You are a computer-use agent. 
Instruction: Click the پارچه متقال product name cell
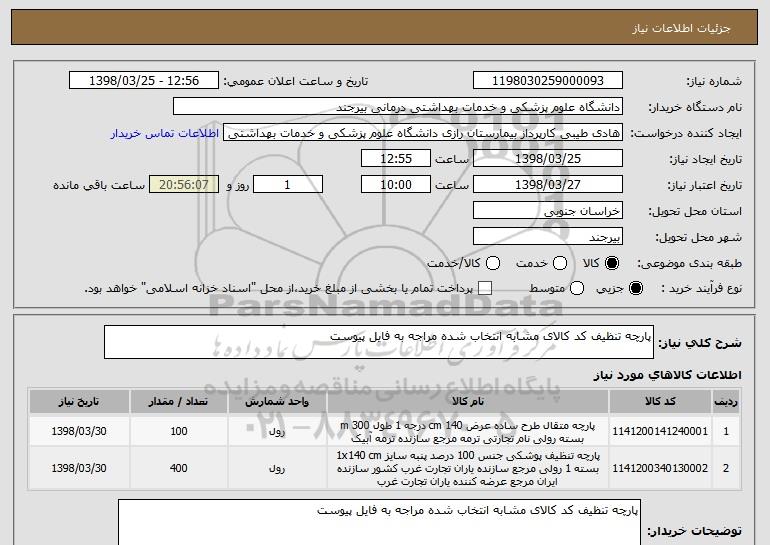[468, 432]
